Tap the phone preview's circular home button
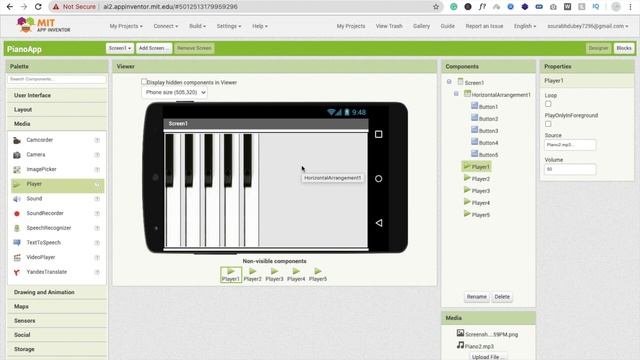This screenshot has width=640, height=360. (x=378, y=179)
